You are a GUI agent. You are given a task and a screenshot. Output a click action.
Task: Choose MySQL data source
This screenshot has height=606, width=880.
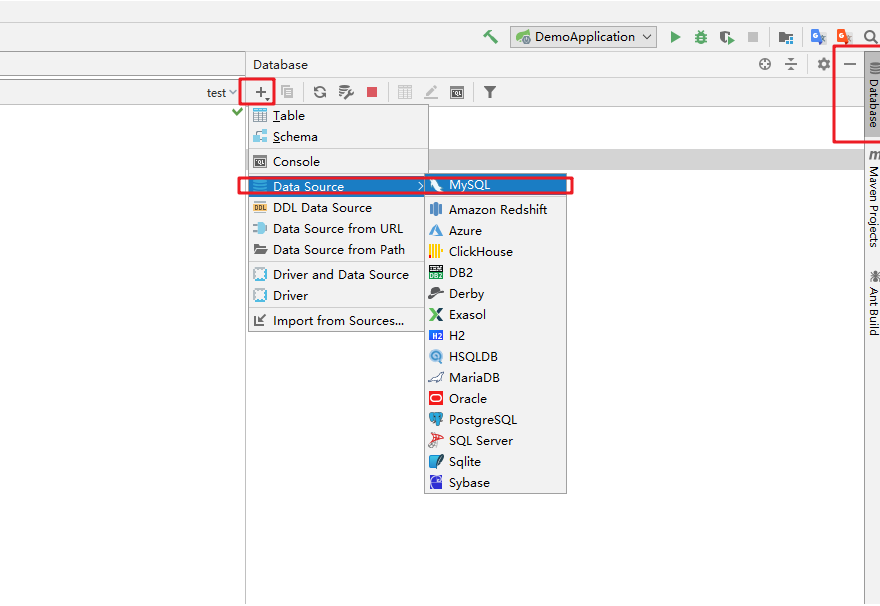pos(496,185)
